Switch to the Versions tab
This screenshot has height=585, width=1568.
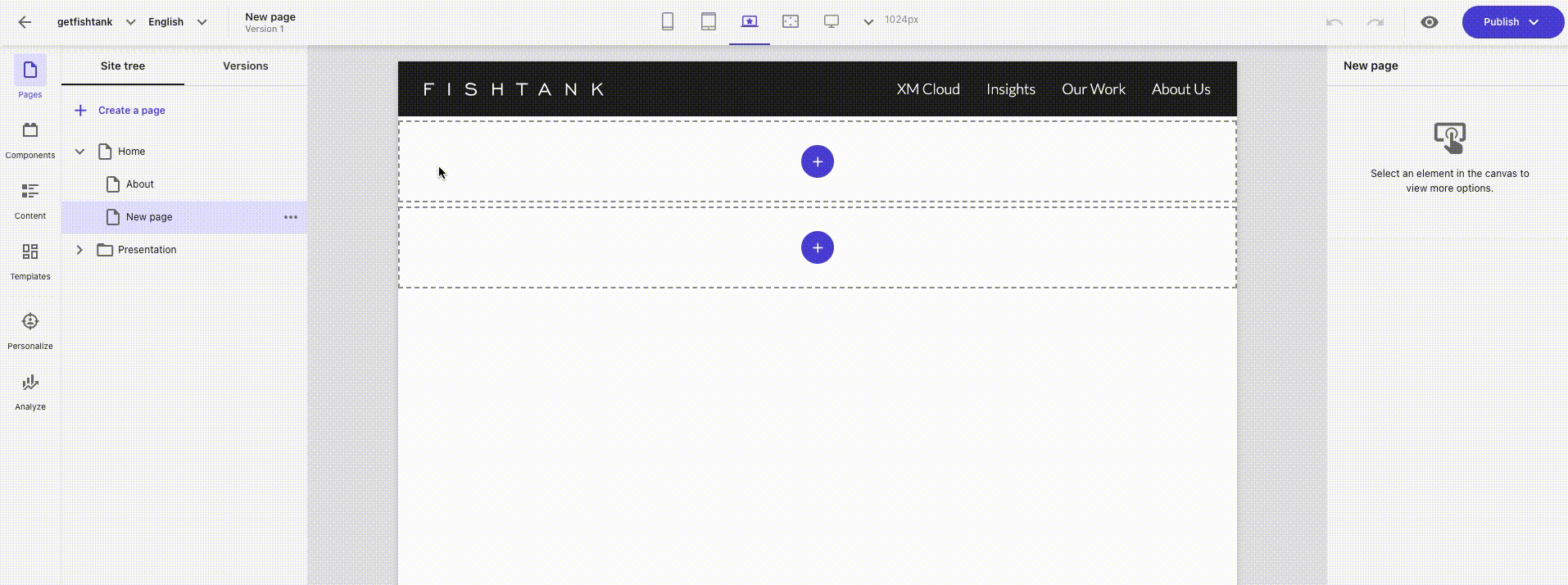(x=246, y=66)
